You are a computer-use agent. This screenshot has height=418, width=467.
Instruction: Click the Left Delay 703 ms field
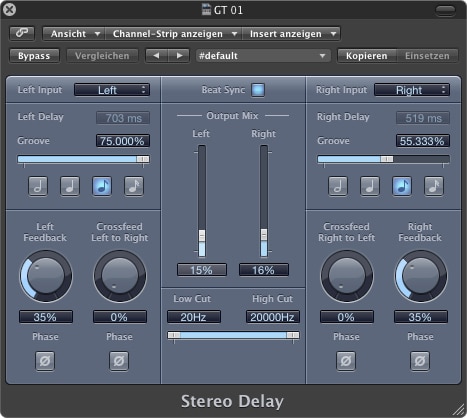coord(123,118)
